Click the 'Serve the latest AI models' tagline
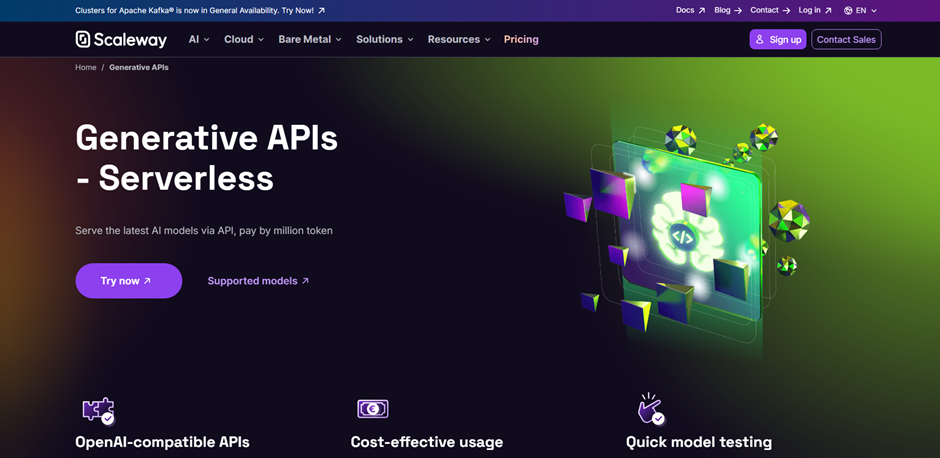This screenshot has height=458, width=940. (204, 230)
